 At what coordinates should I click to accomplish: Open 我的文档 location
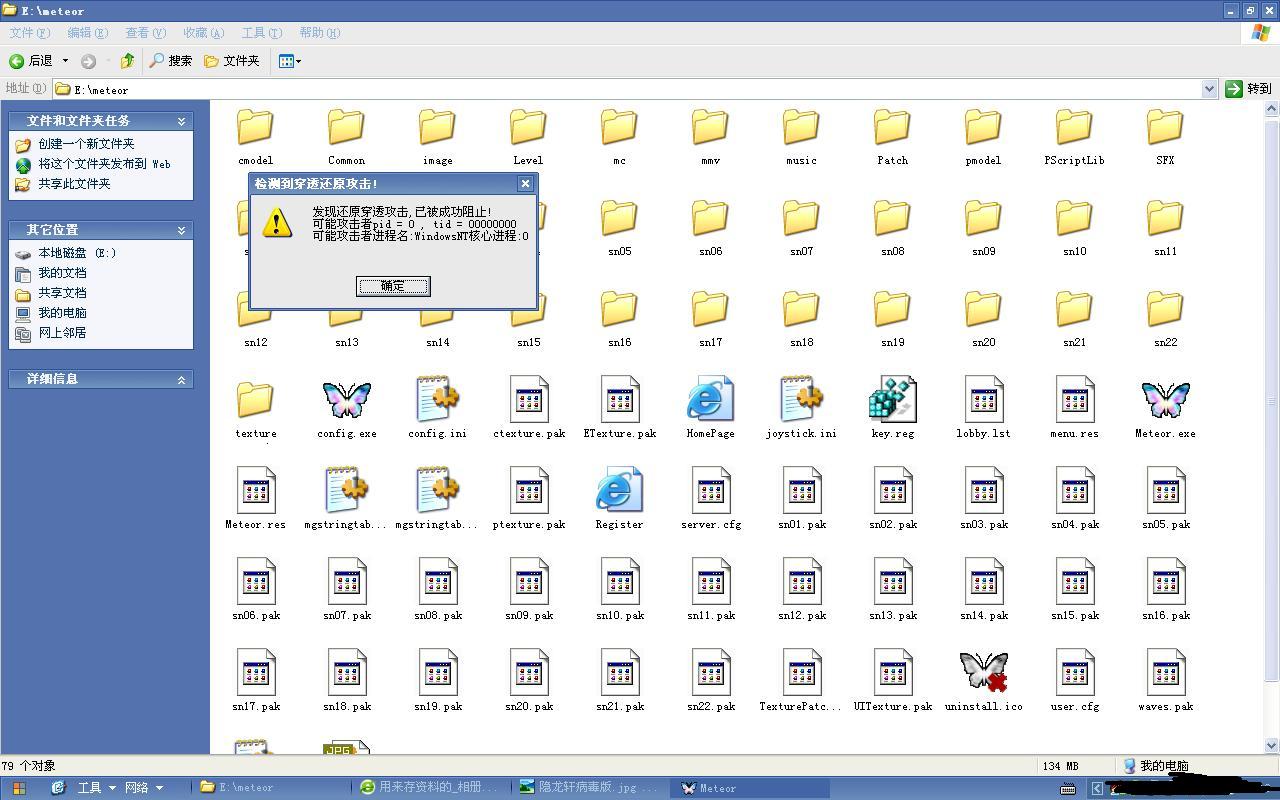(62, 273)
